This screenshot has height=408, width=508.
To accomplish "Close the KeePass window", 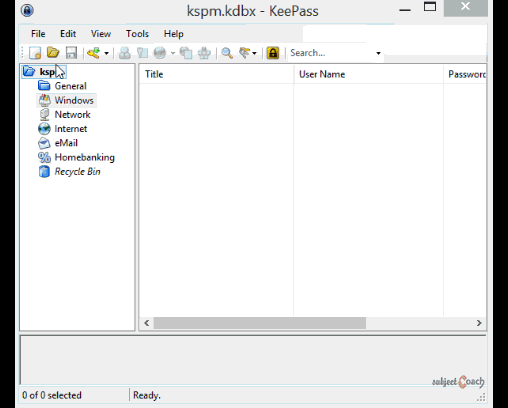I will pyautogui.click(x=466, y=7).
